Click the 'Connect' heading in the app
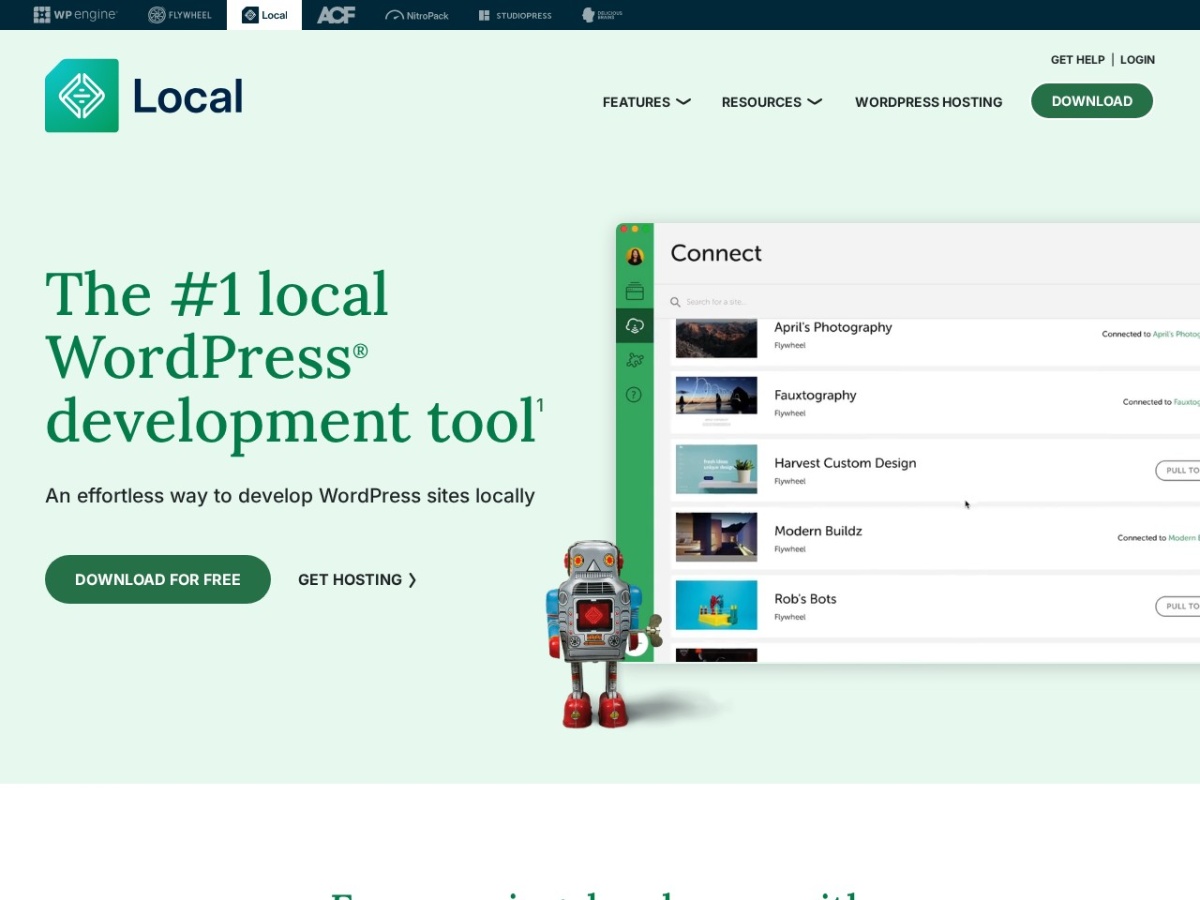The width and height of the screenshot is (1200, 900). (716, 253)
